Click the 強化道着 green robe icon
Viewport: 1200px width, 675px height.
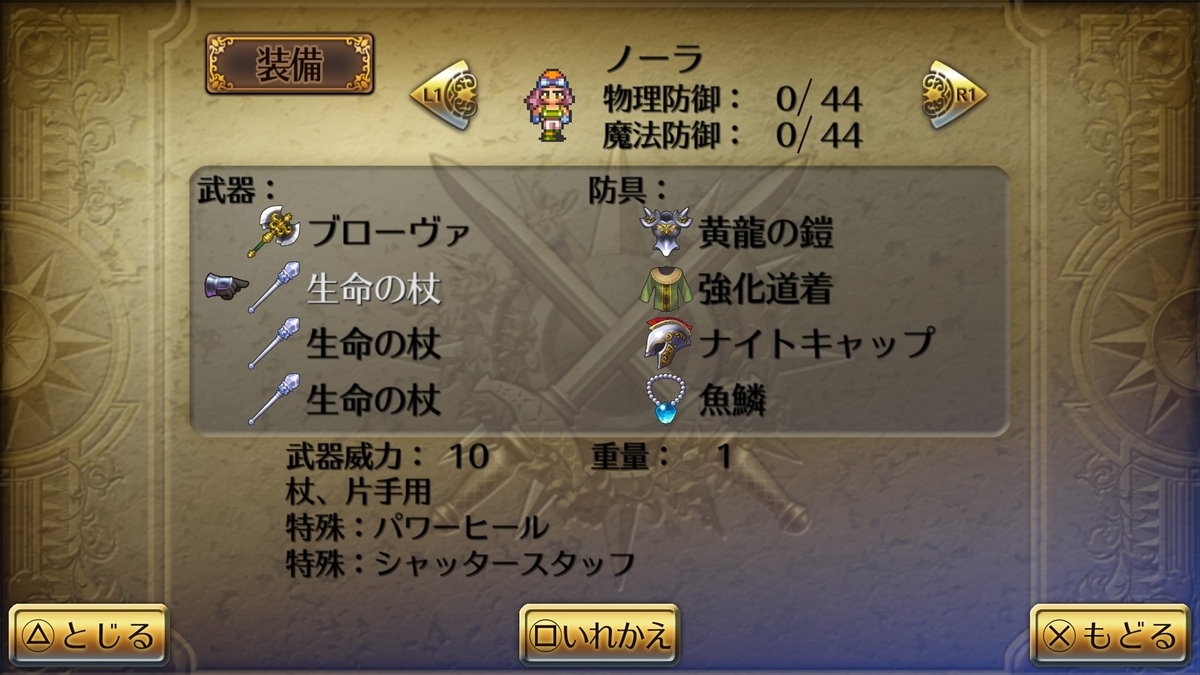pyautogui.click(x=665, y=289)
